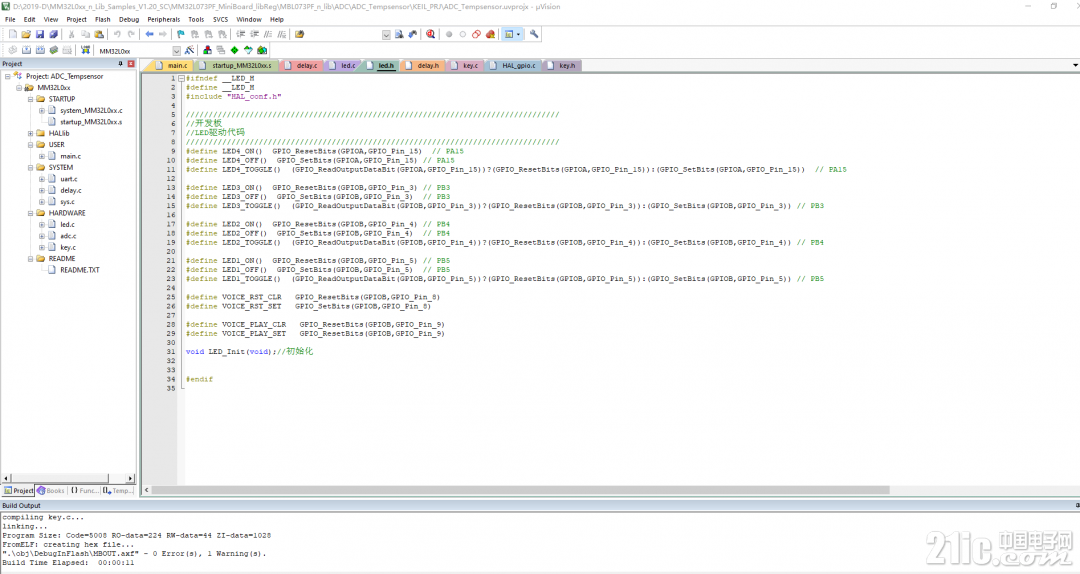Screen dimensions: 1080x574
Task: Start or stop the debug session icon
Action: [430, 34]
